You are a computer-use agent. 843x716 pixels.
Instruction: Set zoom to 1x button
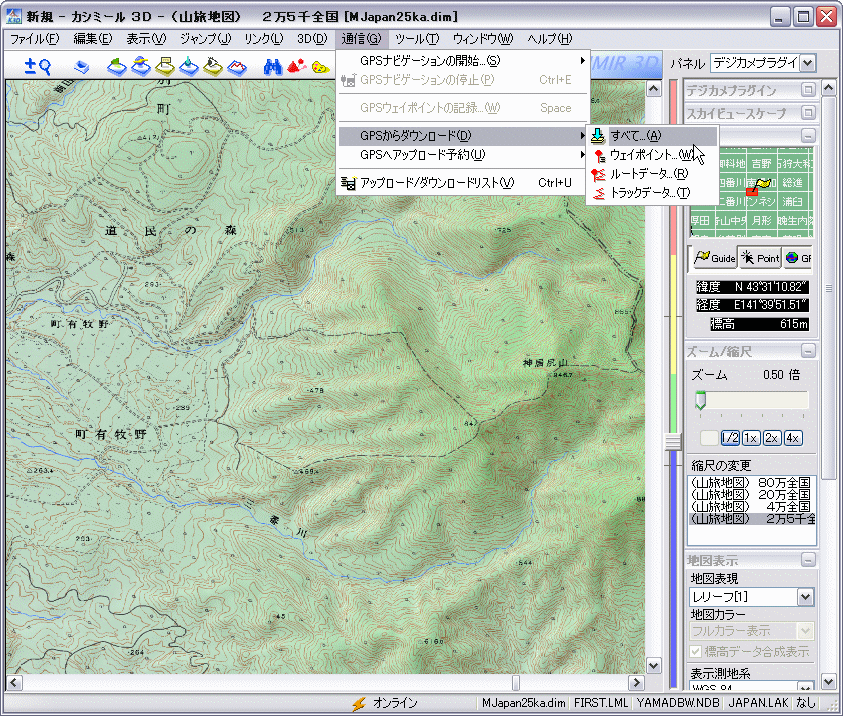[751, 438]
